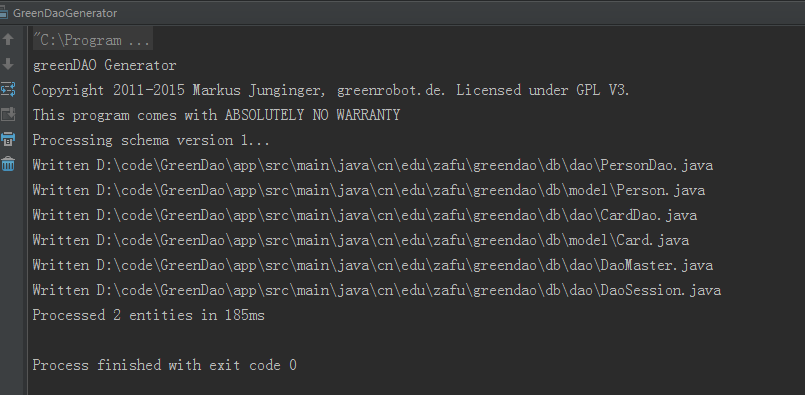The width and height of the screenshot is (805, 395).
Task: Clear console with trash icon
Action: coord(8,164)
